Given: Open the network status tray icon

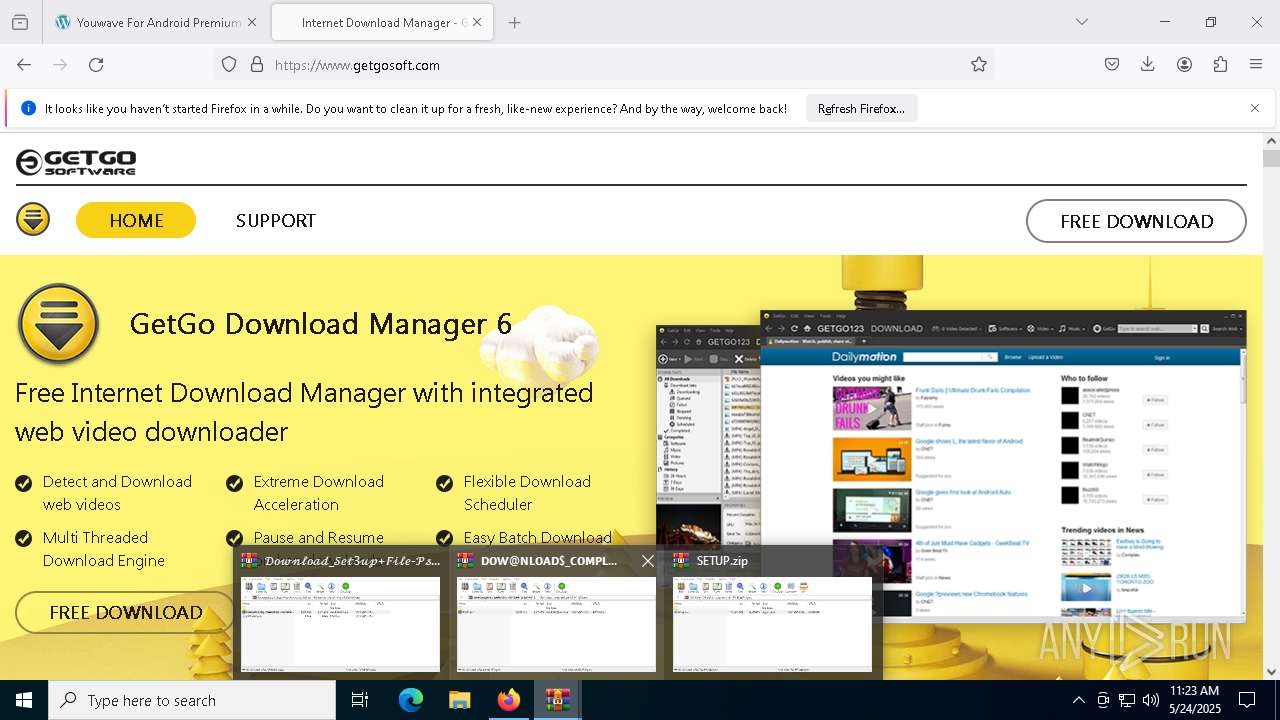Looking at the screenshot, I should pyautogui.click(x=1127, y=700).
